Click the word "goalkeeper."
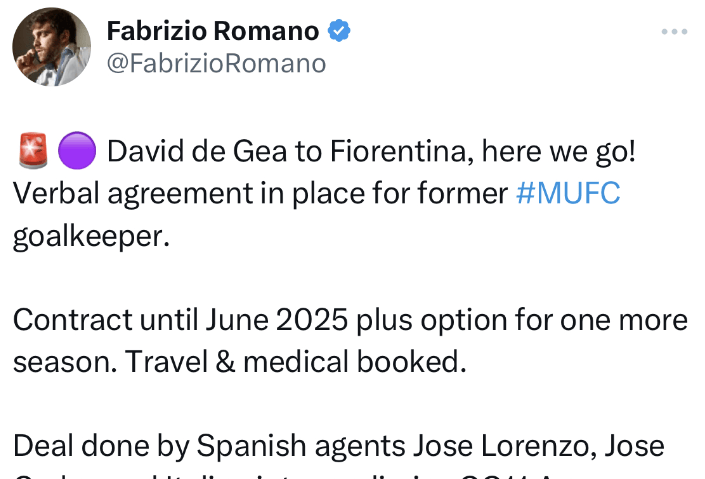Viewport: 705px width, 479px height. [x=91, y=236]
